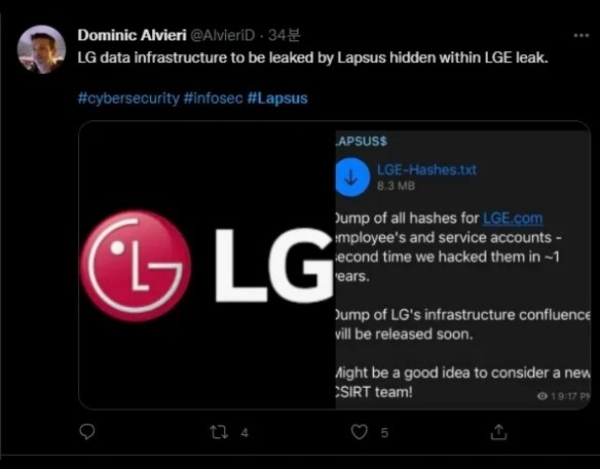Screen dimensions: 600x469
Task: Click the retweet count of 4
Action: click(245, 433)
